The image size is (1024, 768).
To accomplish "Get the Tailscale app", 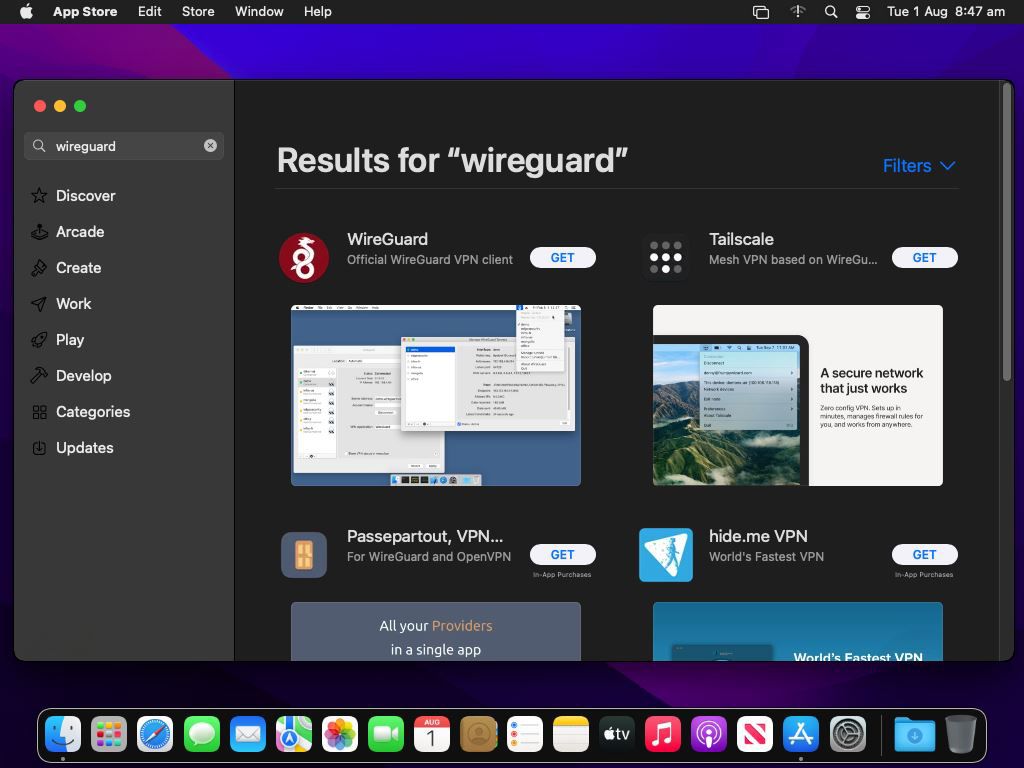I will point(924,257).
